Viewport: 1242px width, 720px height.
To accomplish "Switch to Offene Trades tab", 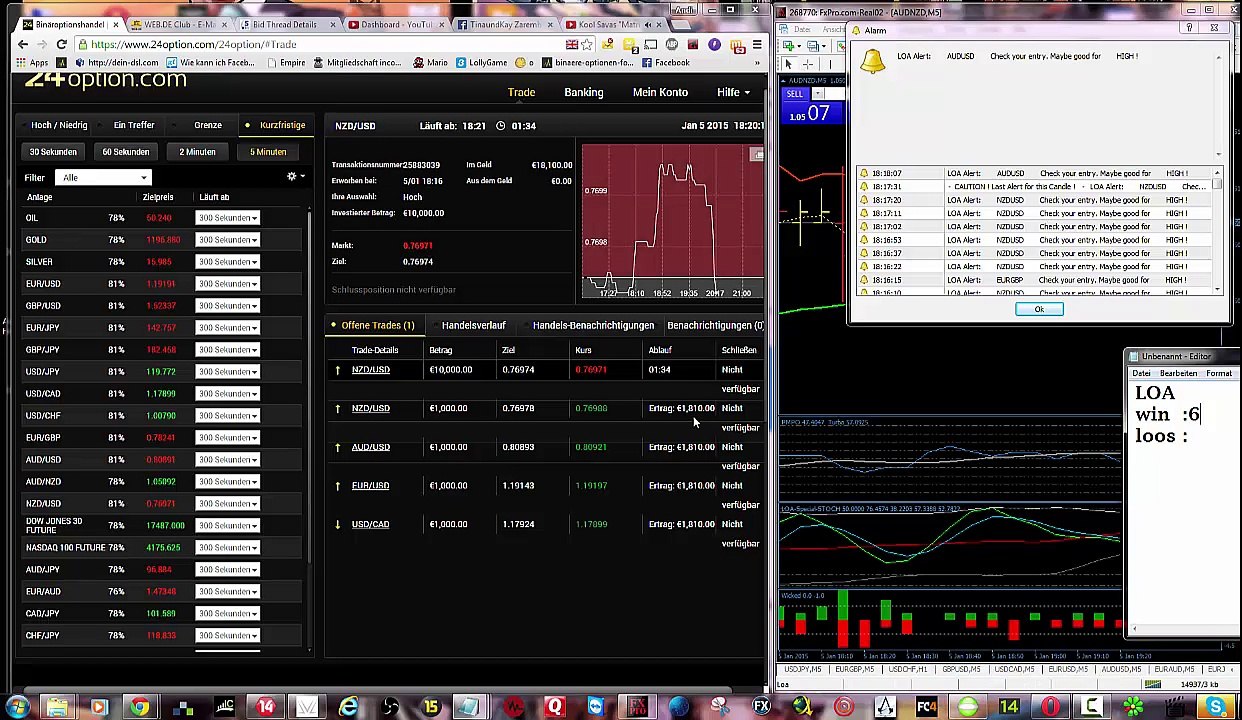I will [x=377, y=325].
